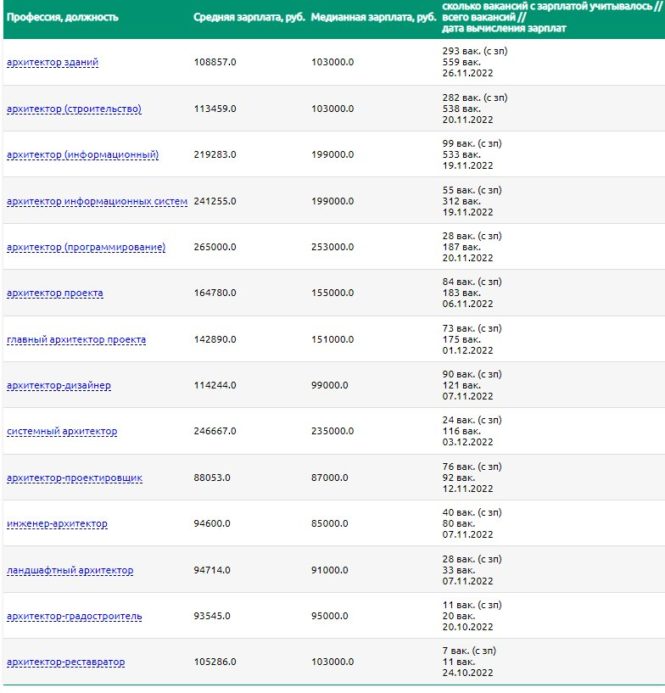
Task: Select median salary value 155000.0
Action: 332,293
